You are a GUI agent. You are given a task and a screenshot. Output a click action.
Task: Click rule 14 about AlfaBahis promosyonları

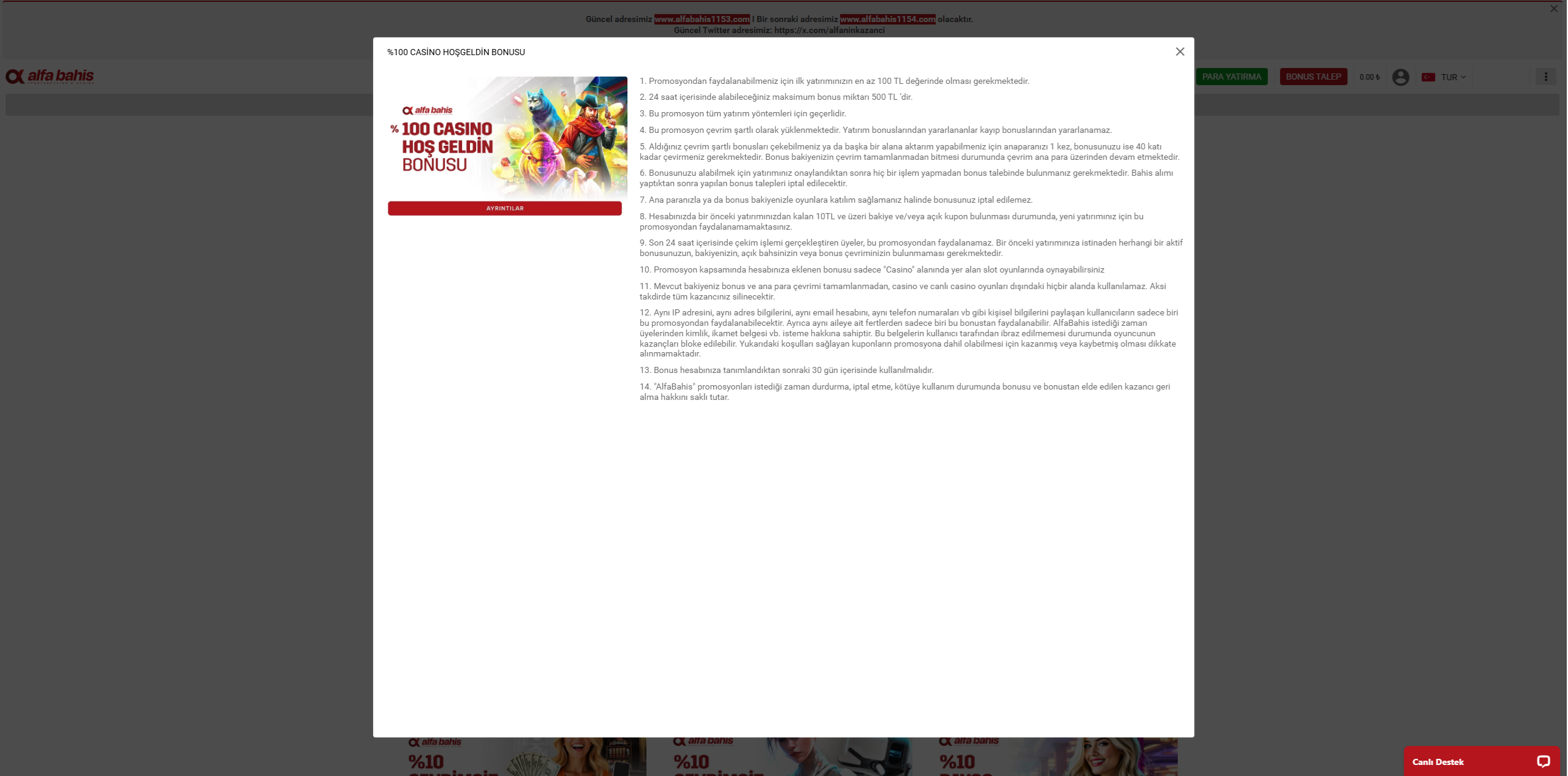904,391
